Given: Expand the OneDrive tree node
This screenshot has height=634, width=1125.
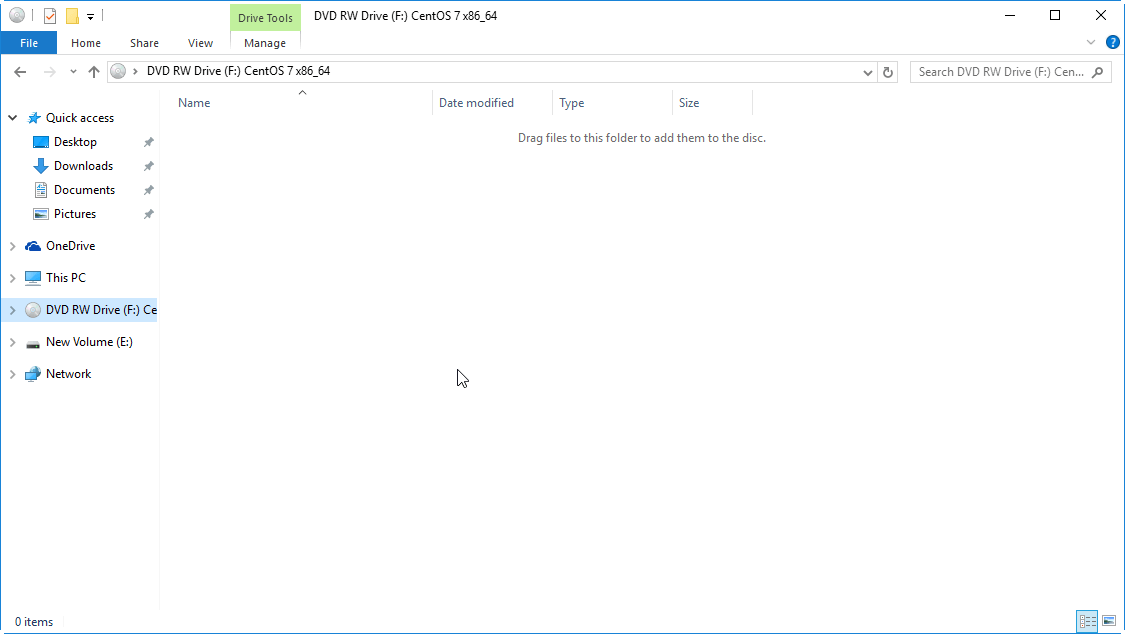Looking at the screenshot, I should pyautogui.click(x=13, y=246).
